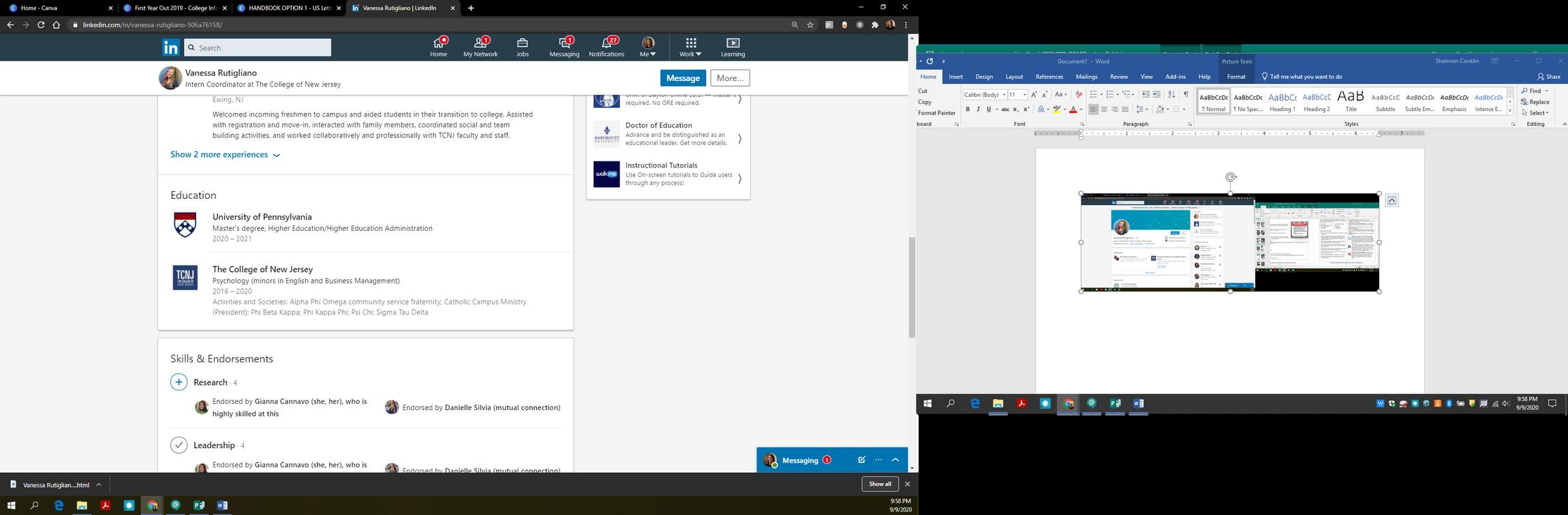The image size is (1568, 515).
Task: Click Format Painter in Word
Action: [936, 113]
